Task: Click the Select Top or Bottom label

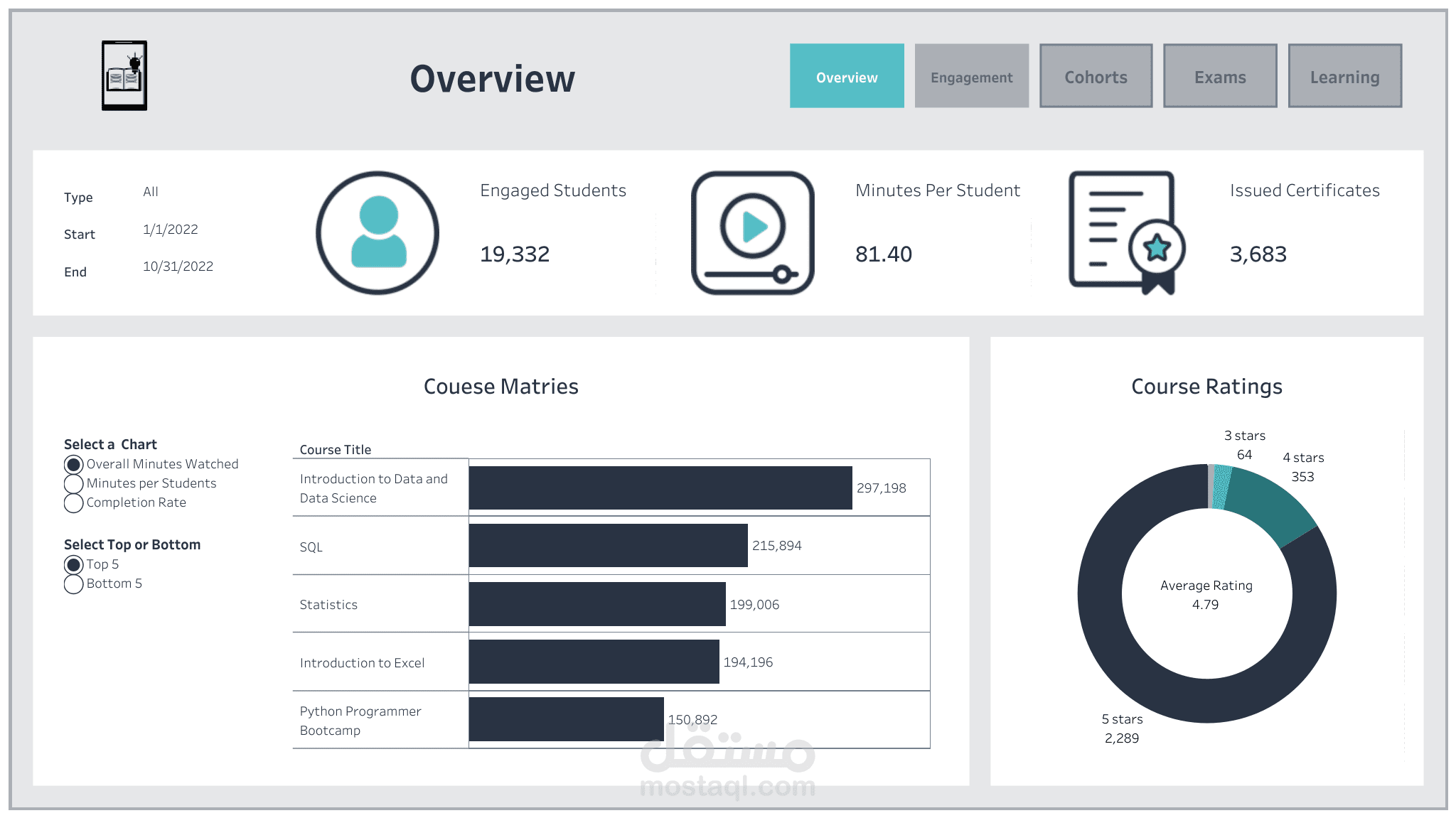Action: (x=132, y=545)
